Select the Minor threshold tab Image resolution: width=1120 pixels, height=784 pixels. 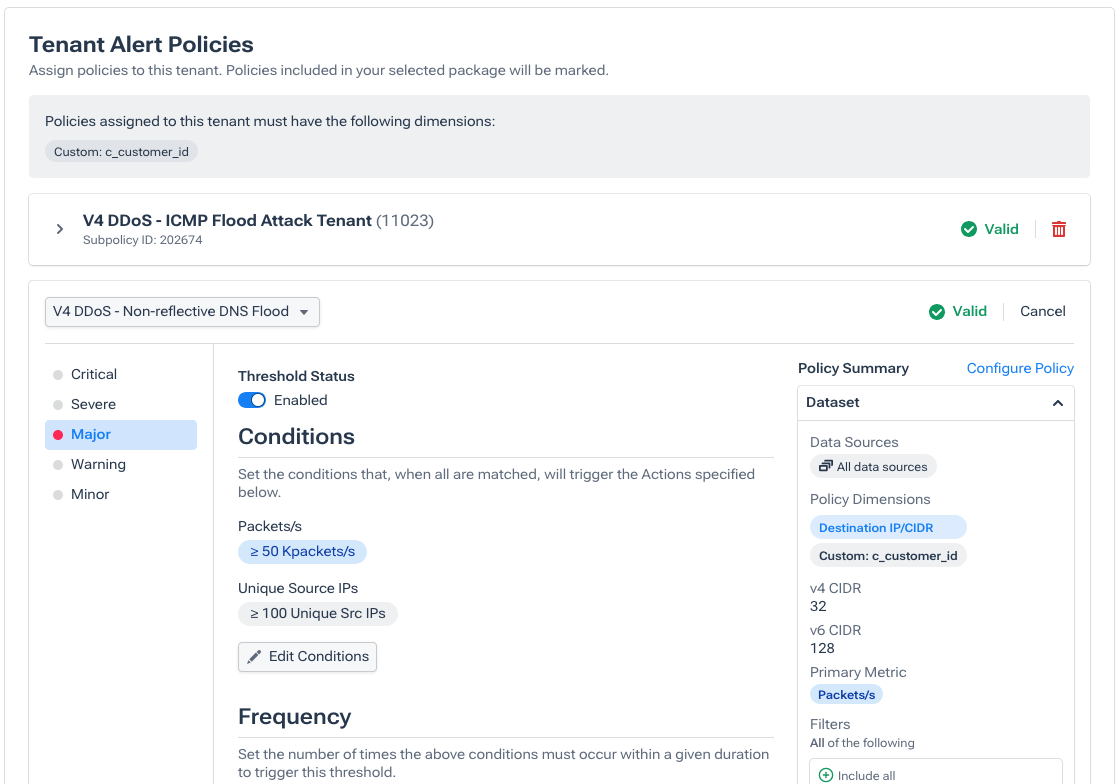pyautogui.click(x=90, y=495)
